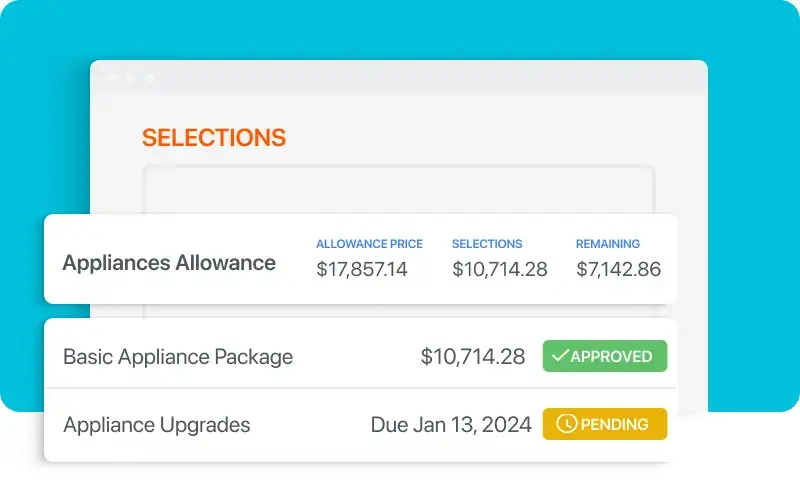This screenshot has width=800, height=500.
Task: Click the first window control dot
Action: 112,77
